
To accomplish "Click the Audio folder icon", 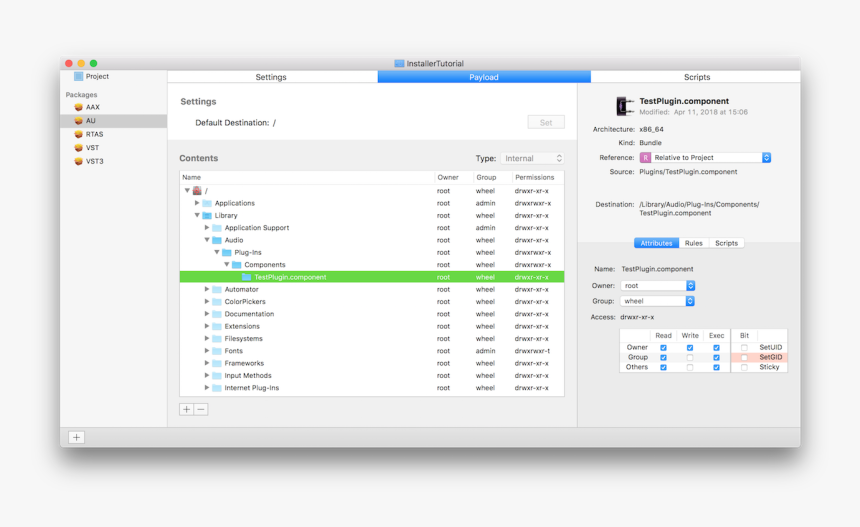I will point(217,240).
